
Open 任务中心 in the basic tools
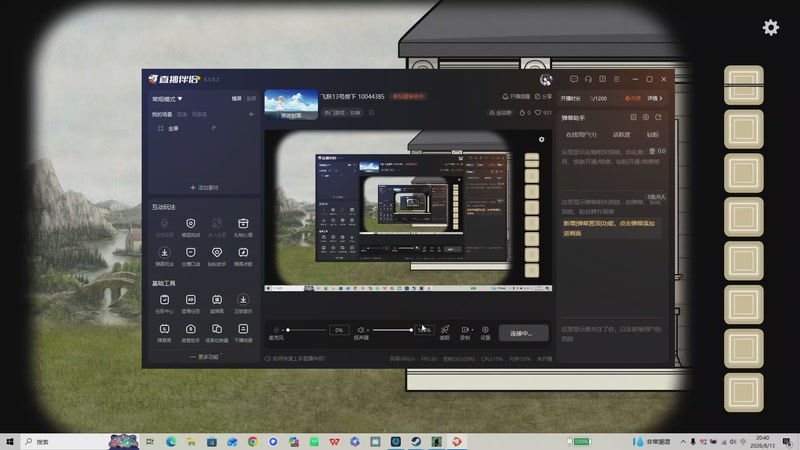coord(164,304)
